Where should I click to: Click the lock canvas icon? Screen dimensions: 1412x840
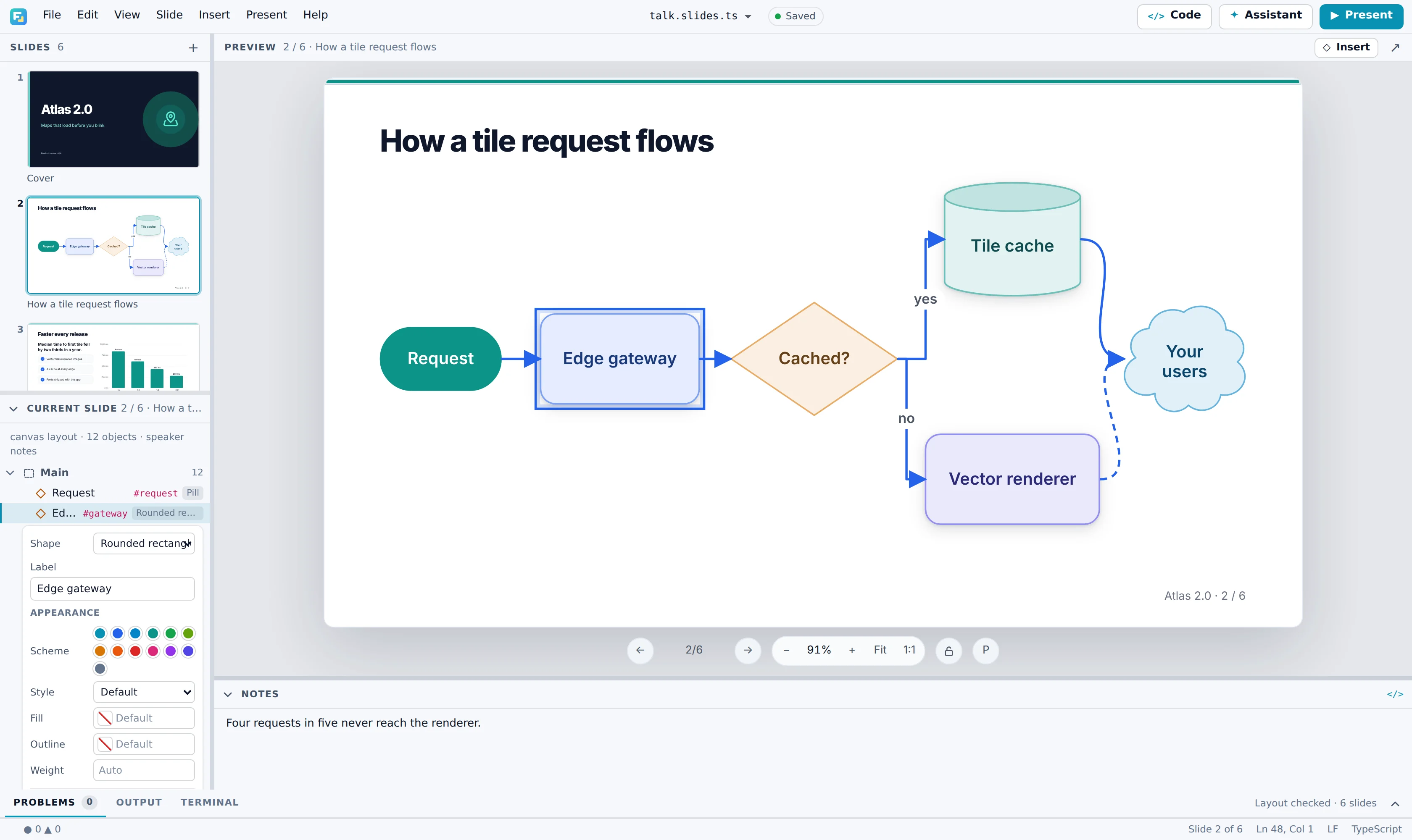point(949,651)
